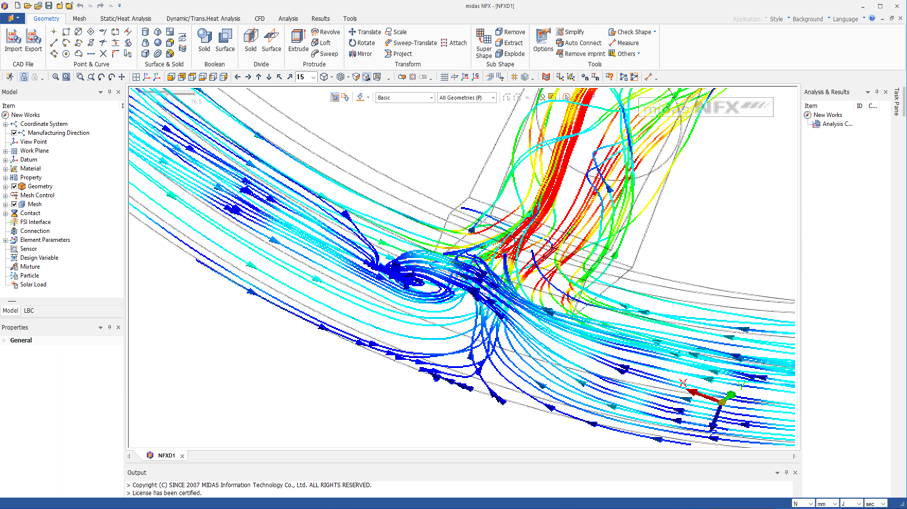Open the Others tools dropdown
The image size is (907, 509).
624,54
